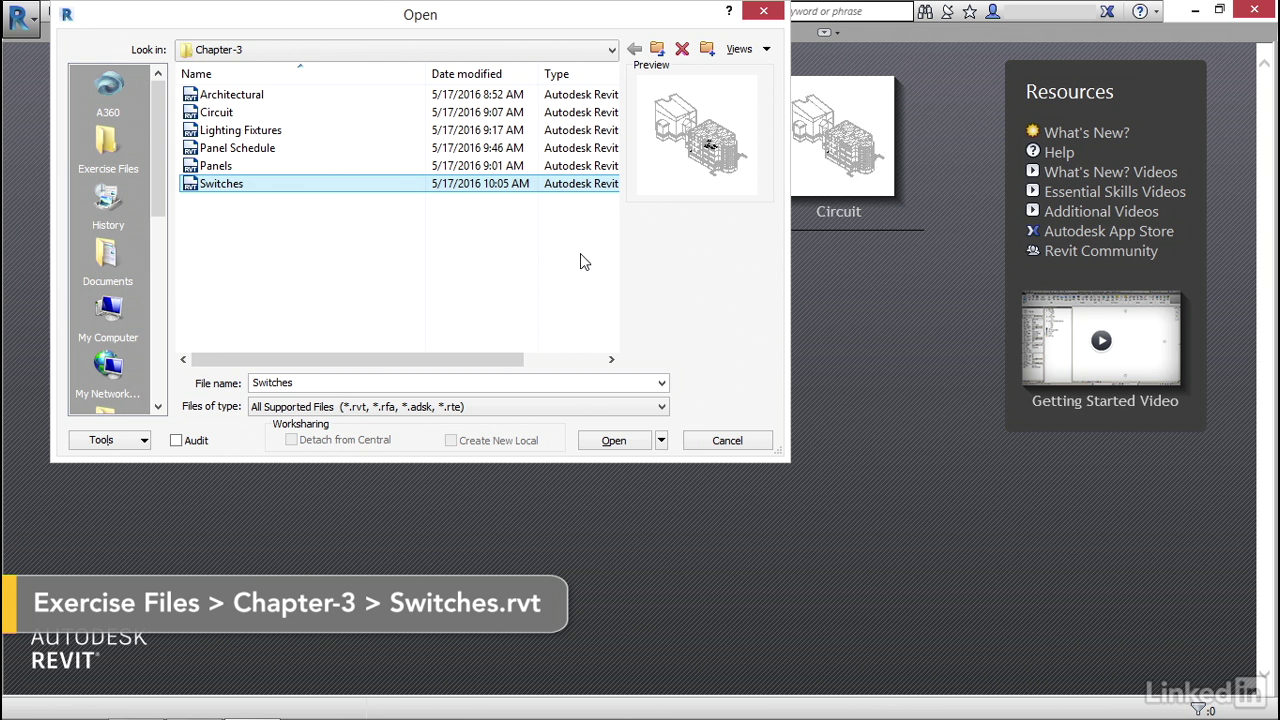Open Revit Community link

pos(1100,251)
